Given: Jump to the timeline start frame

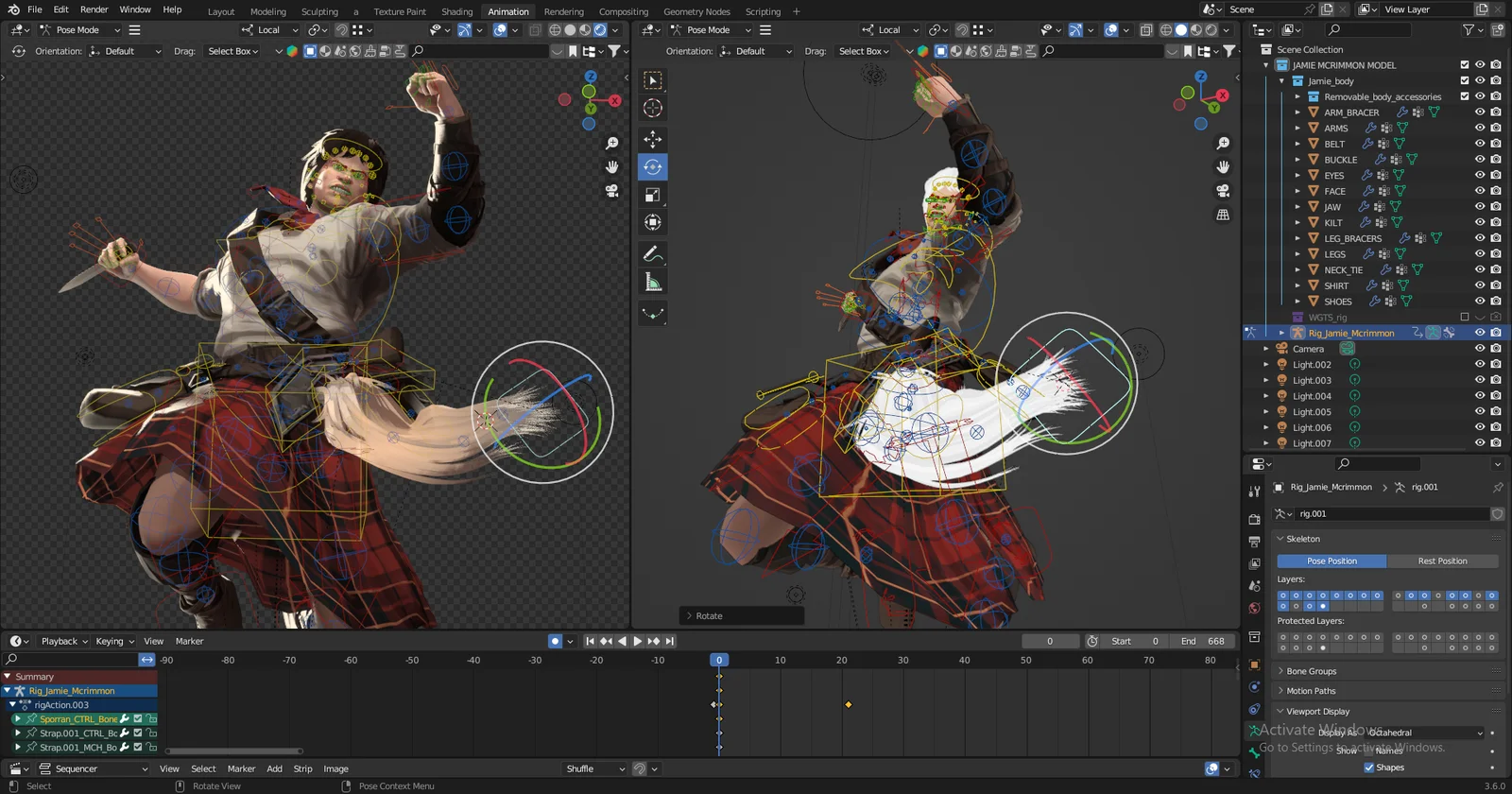Looking at the screenshot, I should pos(591,641).
